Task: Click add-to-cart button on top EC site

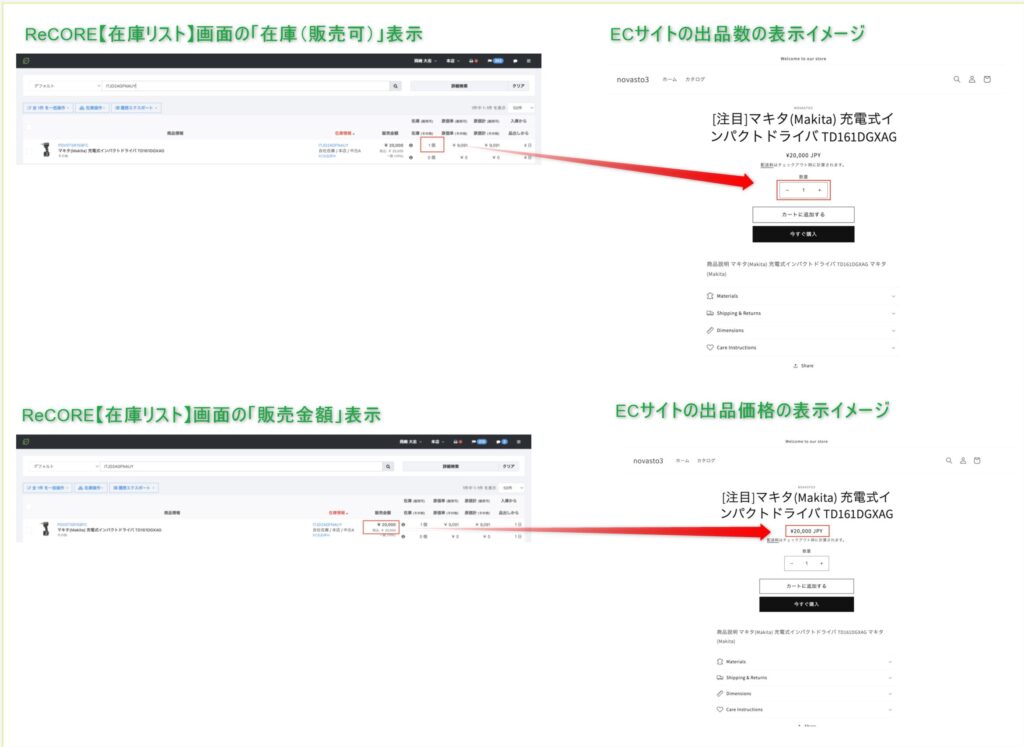Action: coord(803,214)
